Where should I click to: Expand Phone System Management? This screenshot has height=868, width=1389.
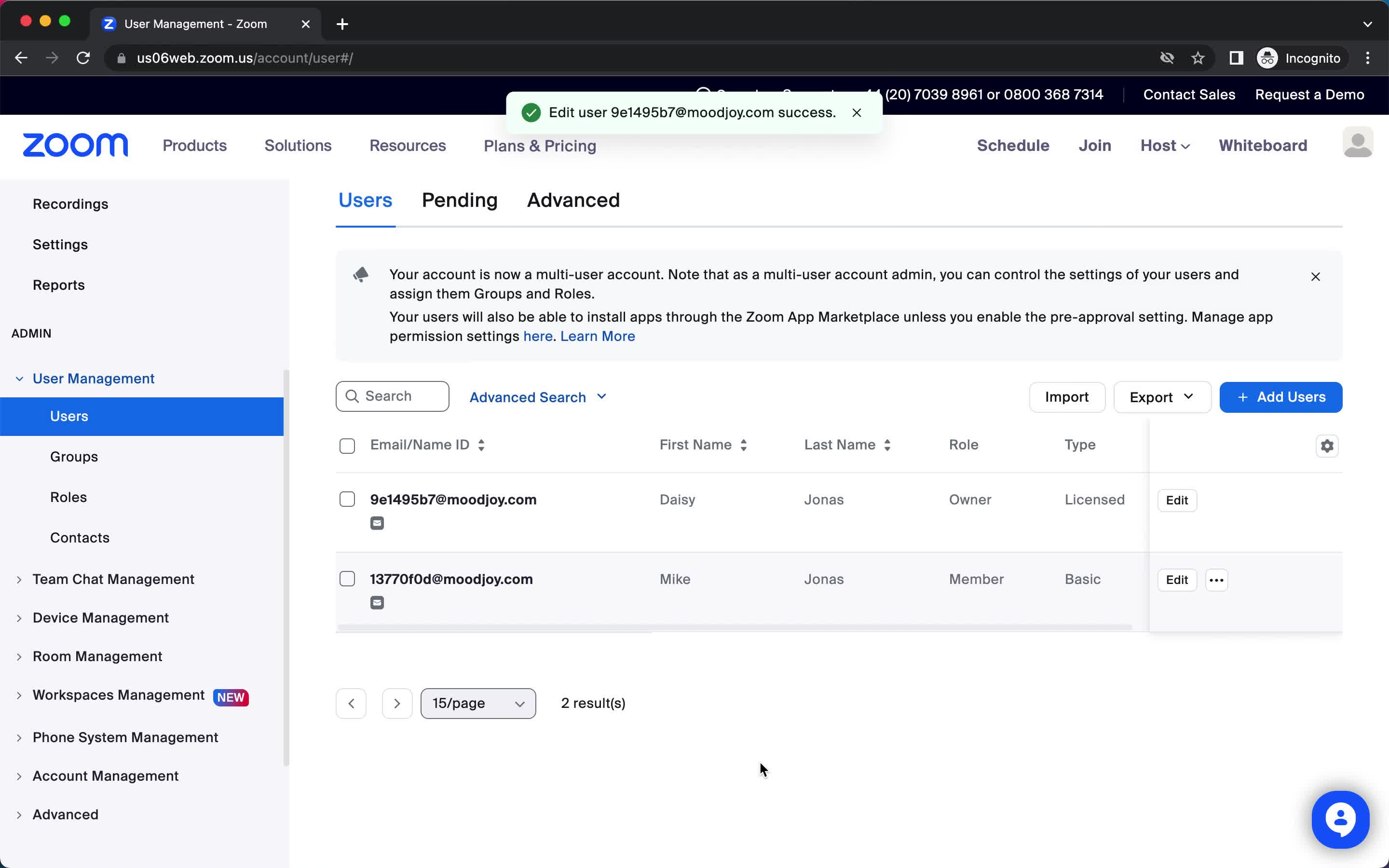tap(19, 738)
